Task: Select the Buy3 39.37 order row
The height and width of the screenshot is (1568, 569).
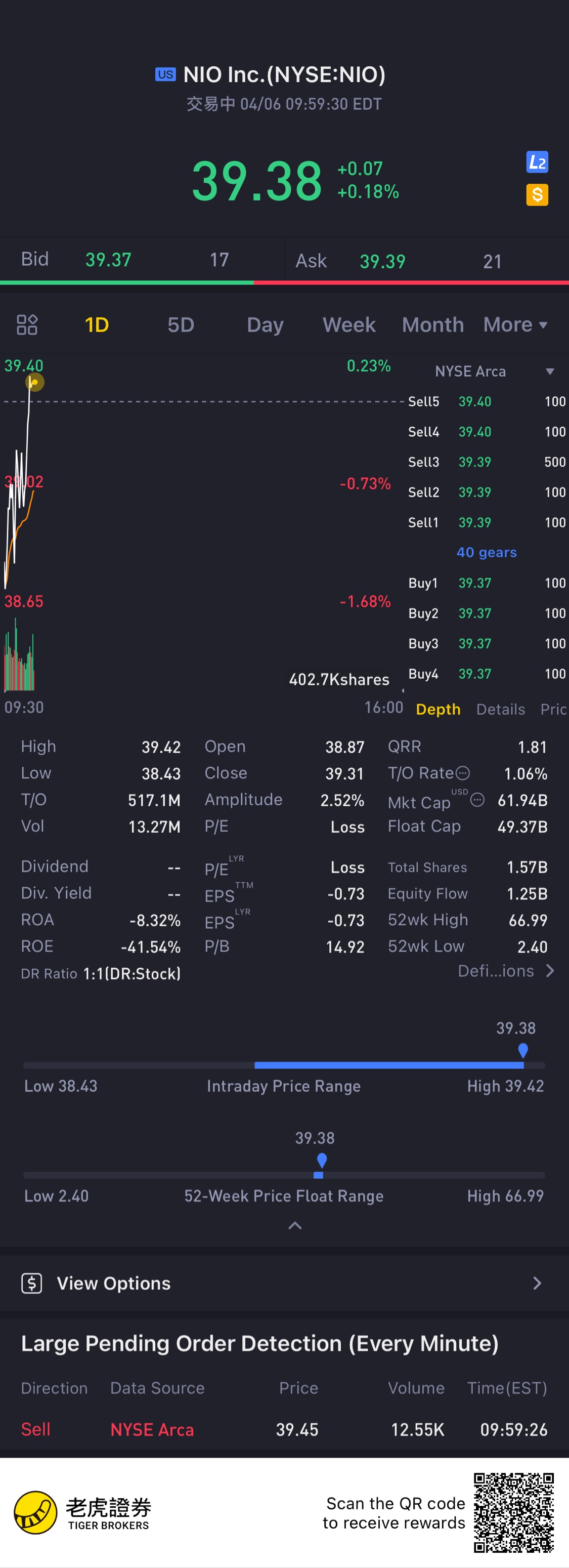Action: pyautogui.click(x=487, y=643)
